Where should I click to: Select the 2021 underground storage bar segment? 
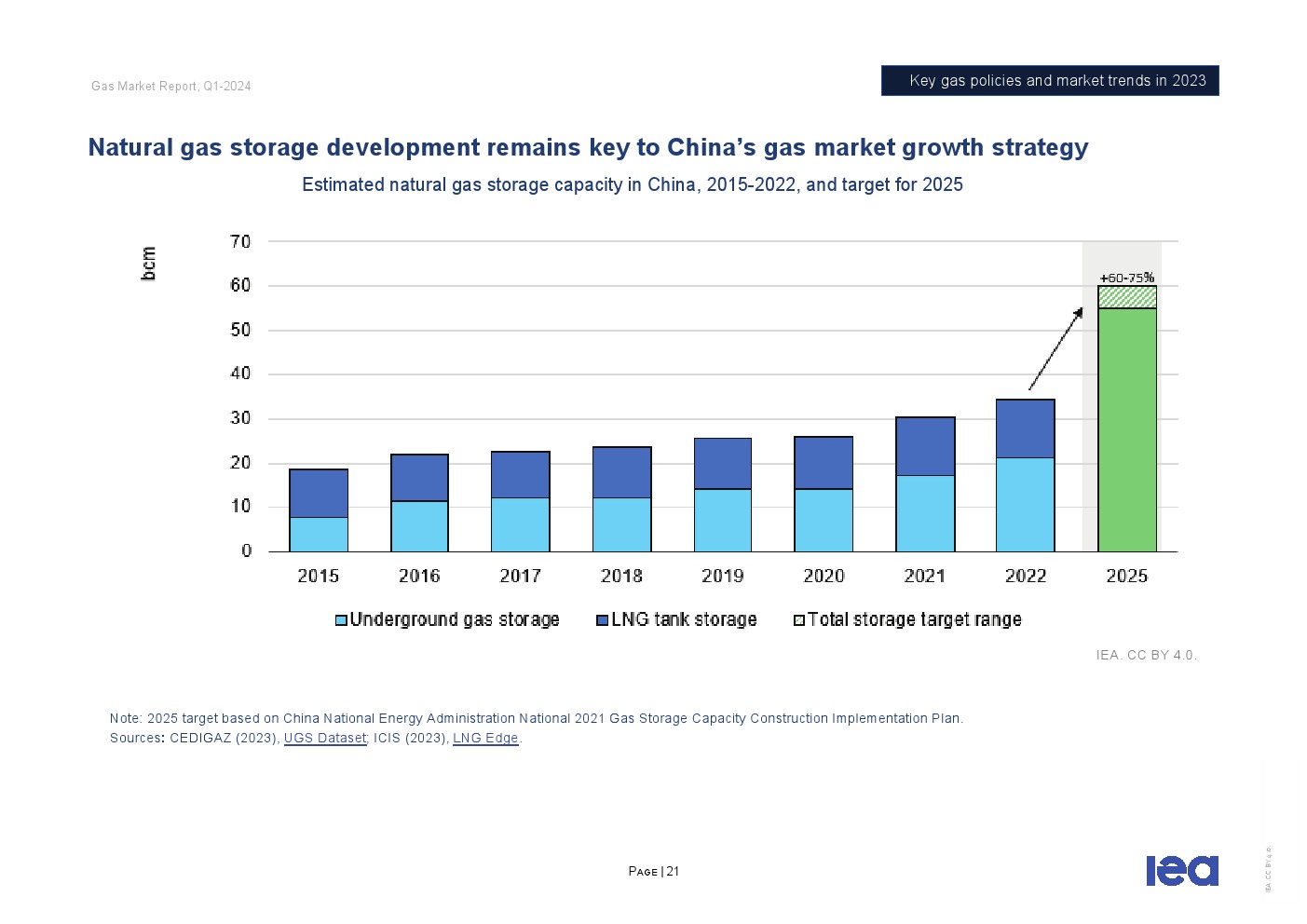click(924, 513)
